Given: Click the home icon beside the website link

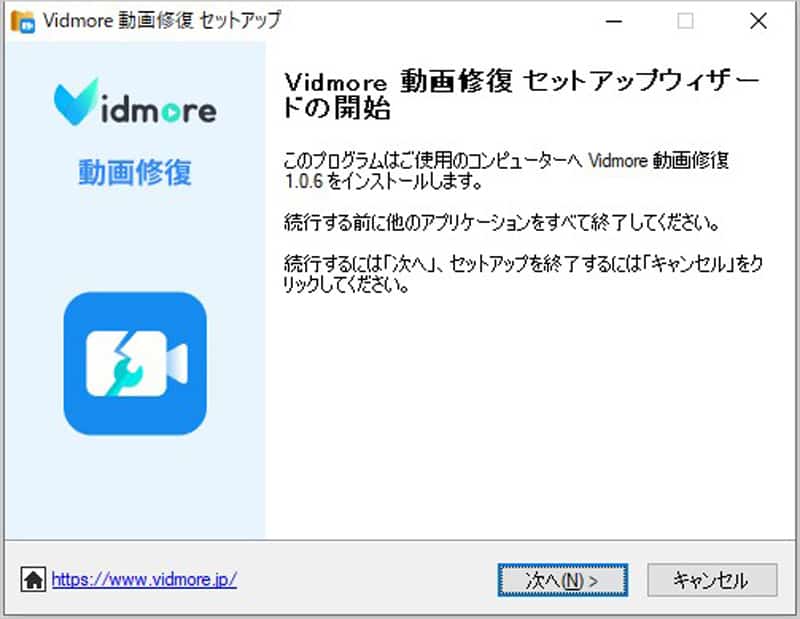Looking at the screenshot, I should pos(35,580).
